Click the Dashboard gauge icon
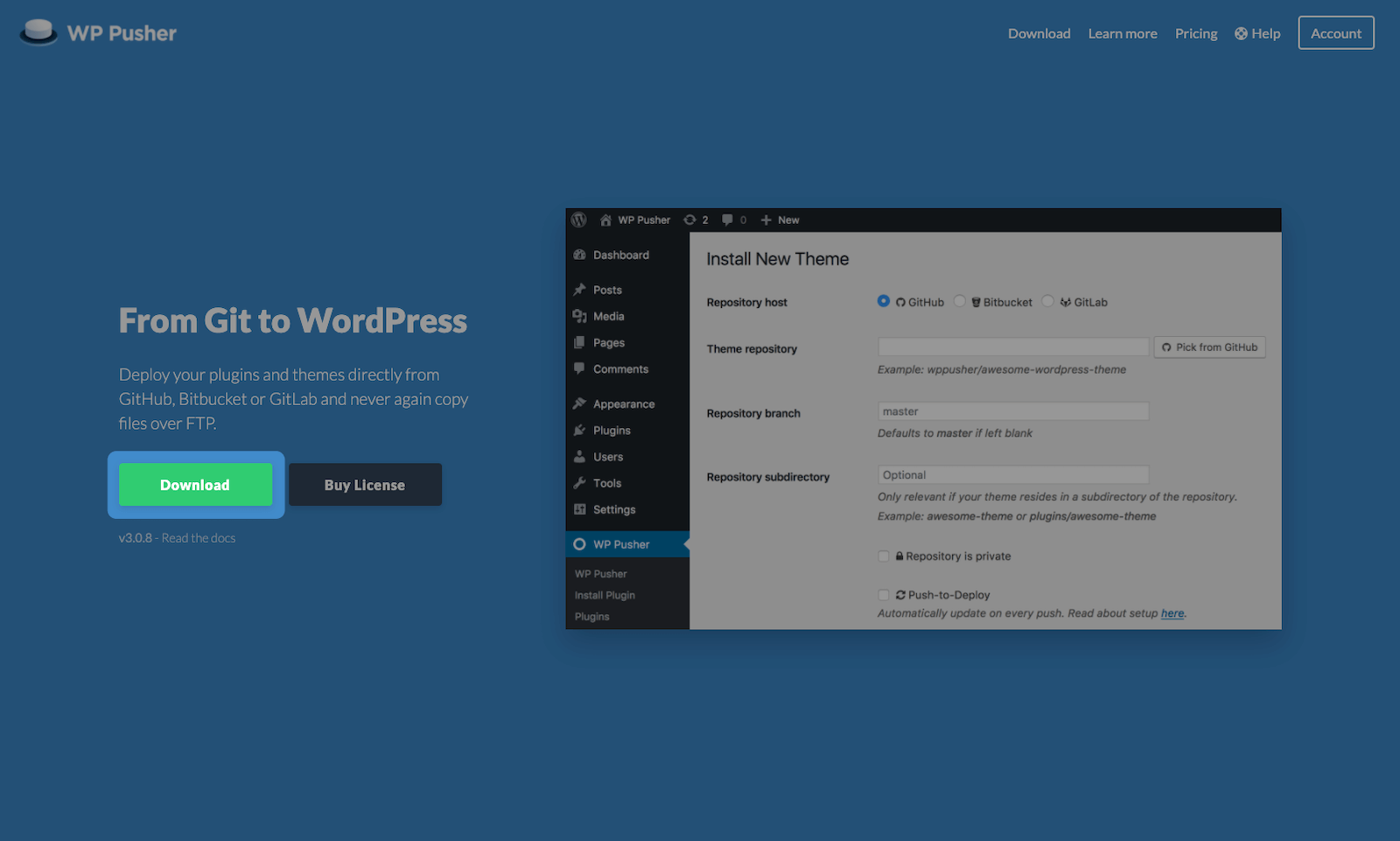The image size is (1400, 841). (x=579, y=255)
